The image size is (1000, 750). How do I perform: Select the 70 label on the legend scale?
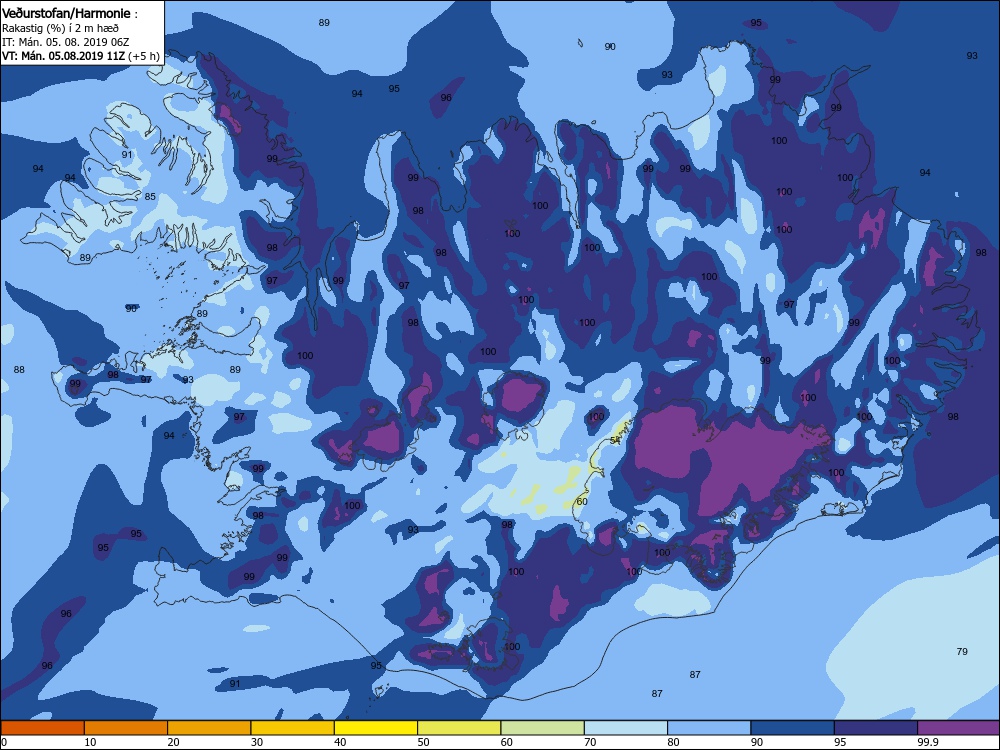(590, 742)
